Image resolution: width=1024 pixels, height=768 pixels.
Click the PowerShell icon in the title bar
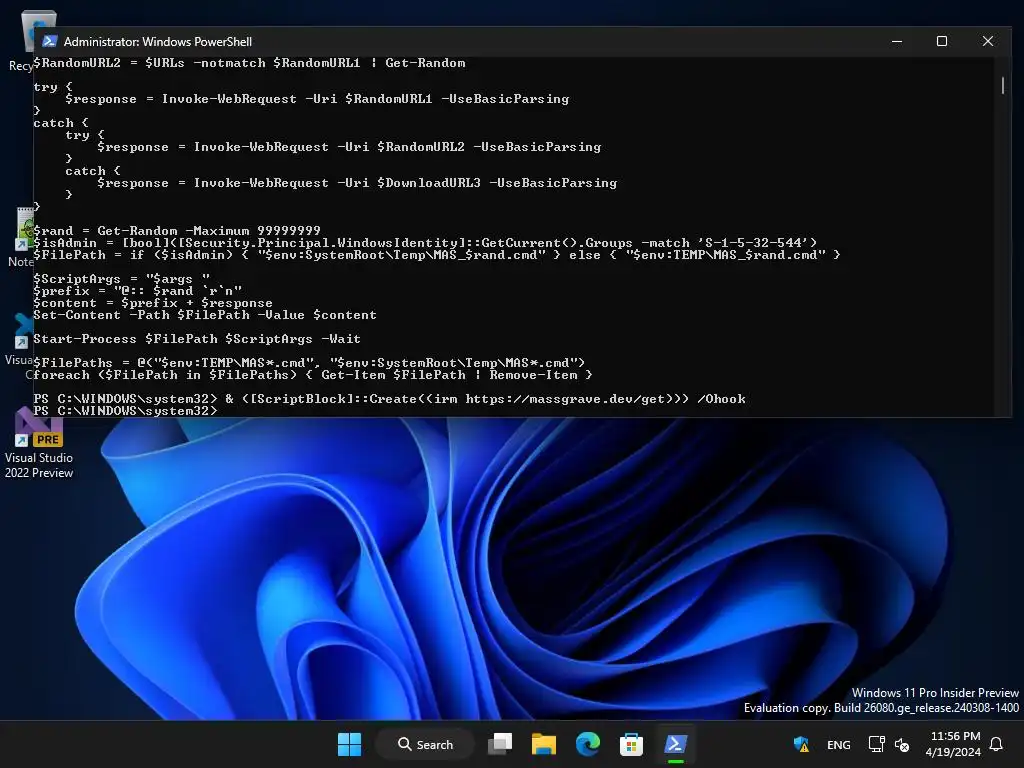click(49, 41)
